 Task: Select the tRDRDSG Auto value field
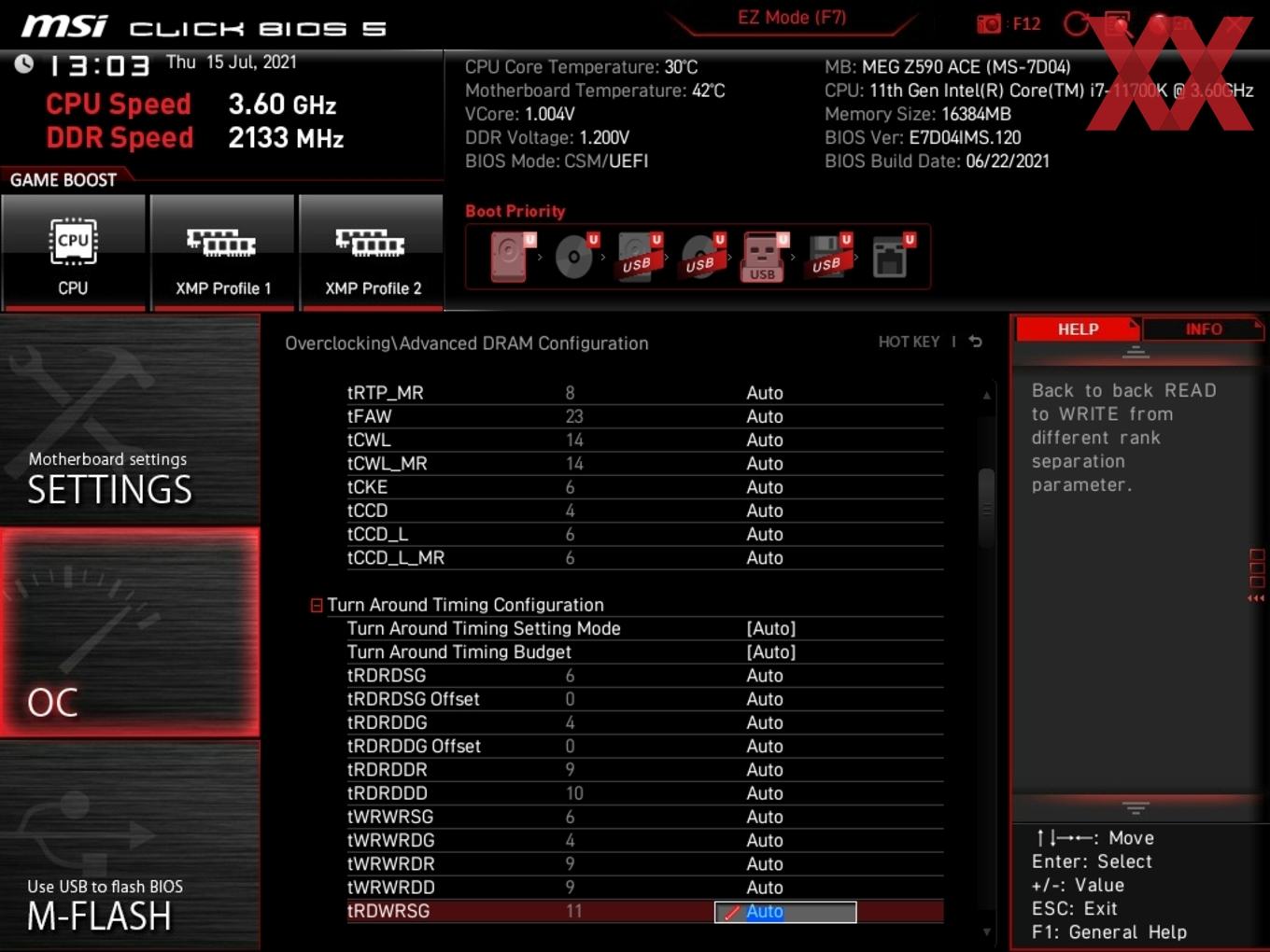pos(765,676)
